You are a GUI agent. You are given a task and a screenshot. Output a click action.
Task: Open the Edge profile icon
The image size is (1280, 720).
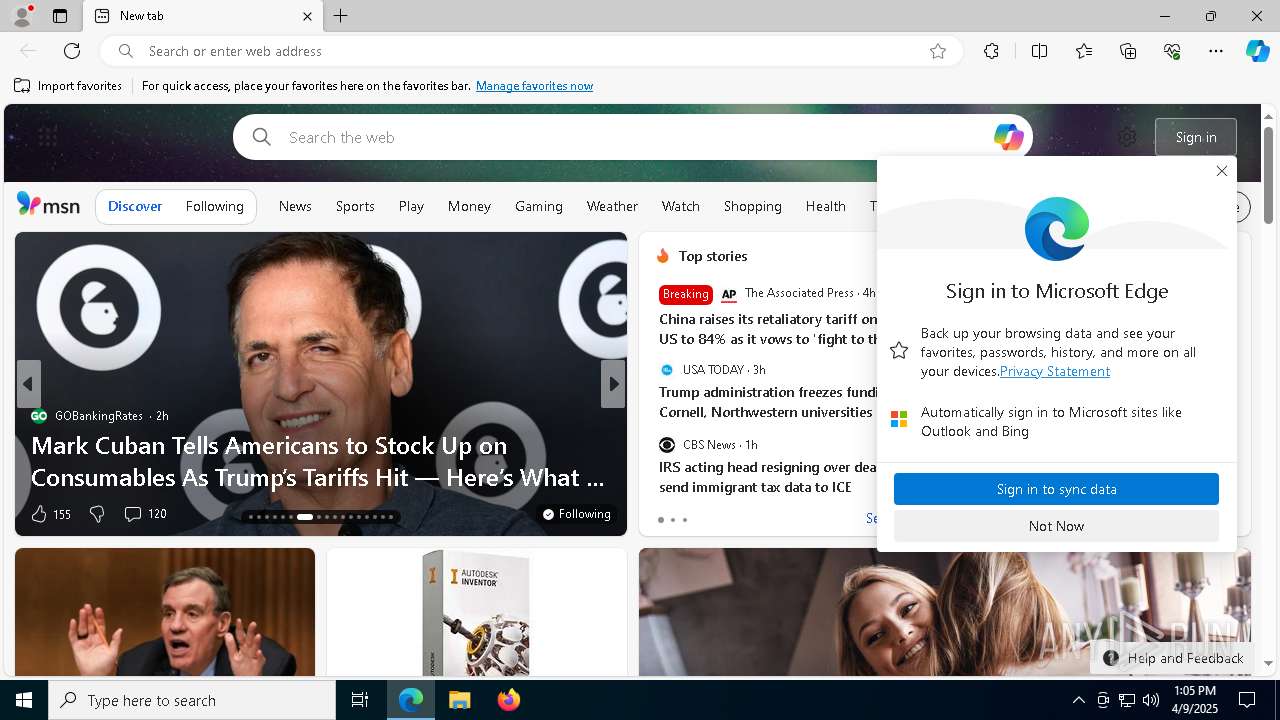(21, 16)
